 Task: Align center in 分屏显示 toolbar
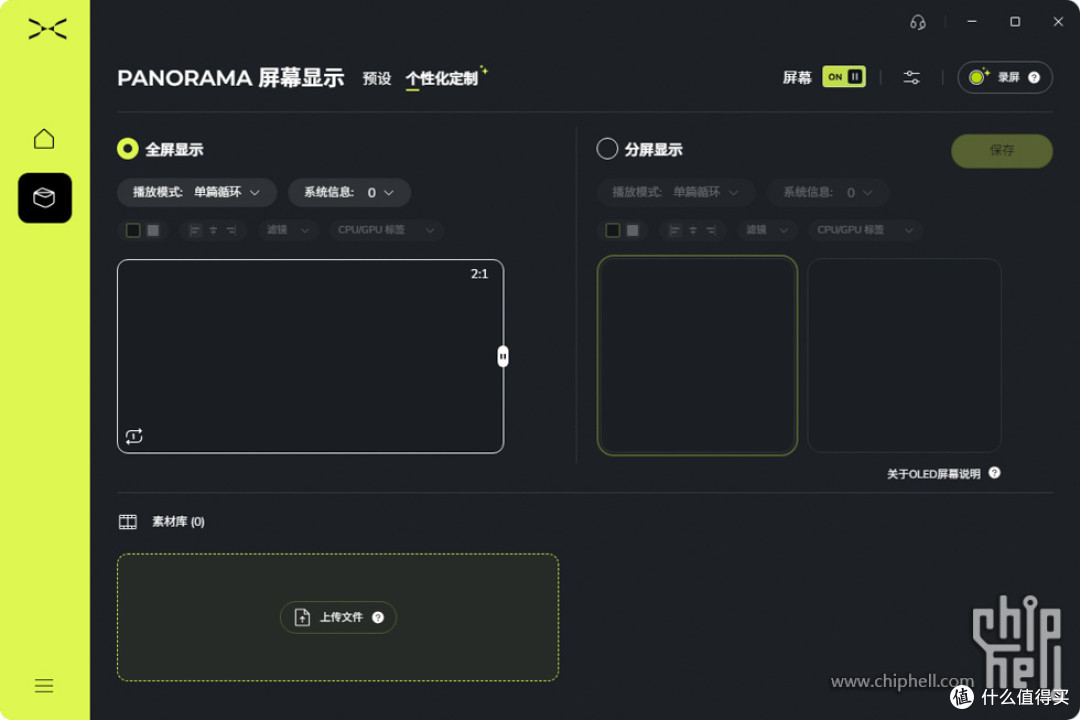click(x=692, y=230)
